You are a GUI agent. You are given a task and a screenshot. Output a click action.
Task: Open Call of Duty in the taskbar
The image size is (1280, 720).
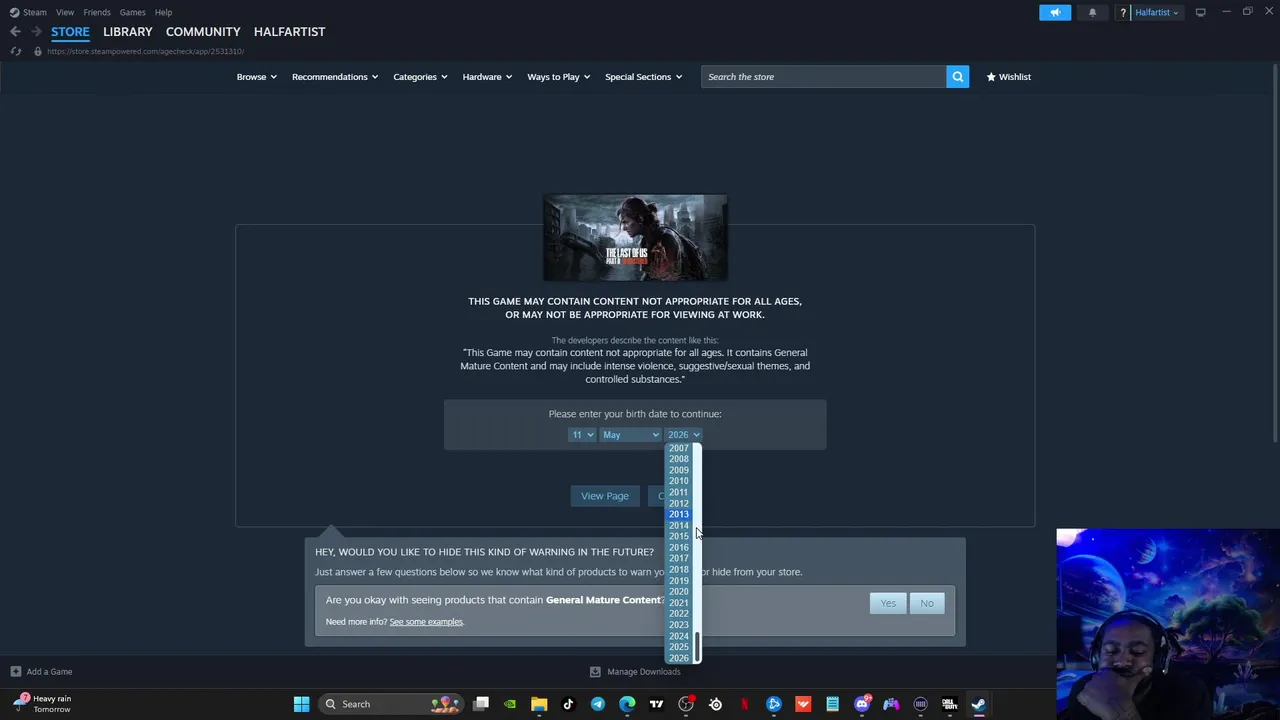tap(949, 704)
